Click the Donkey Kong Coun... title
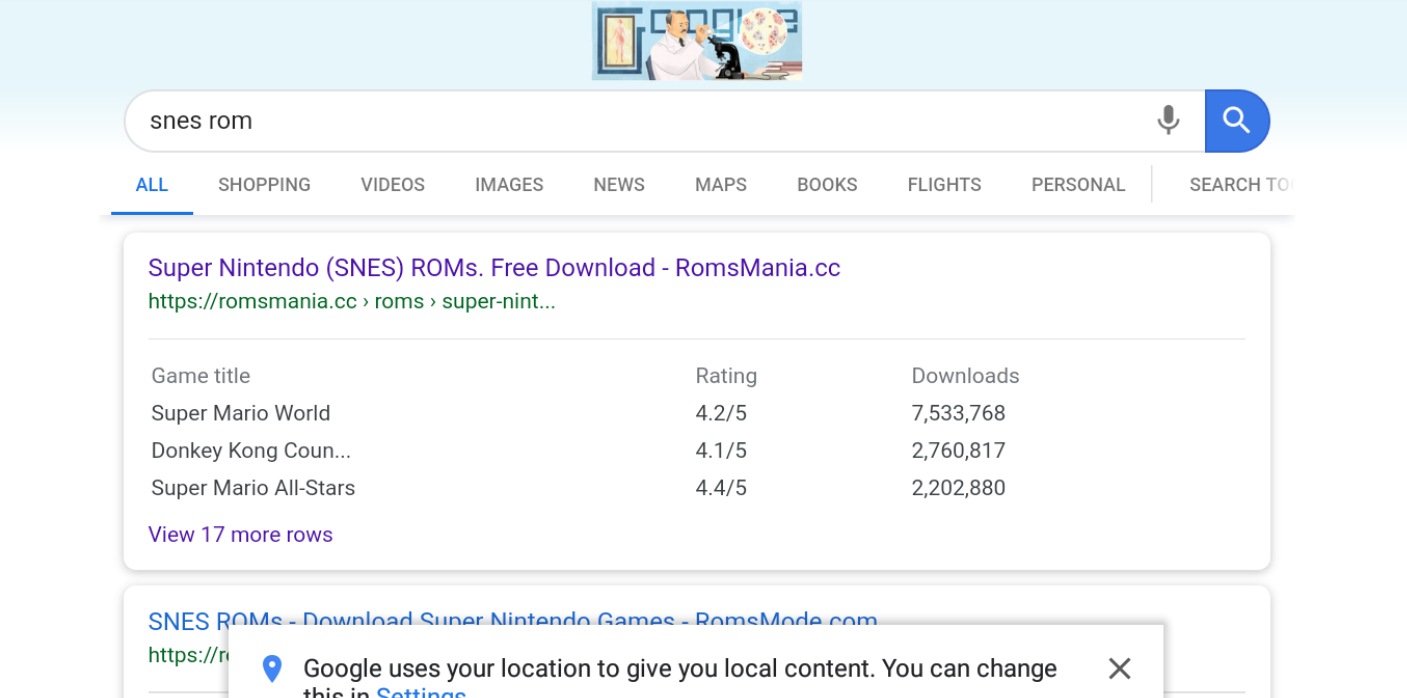The height and width of the screenshot is (698, 1407). [251, 451]
